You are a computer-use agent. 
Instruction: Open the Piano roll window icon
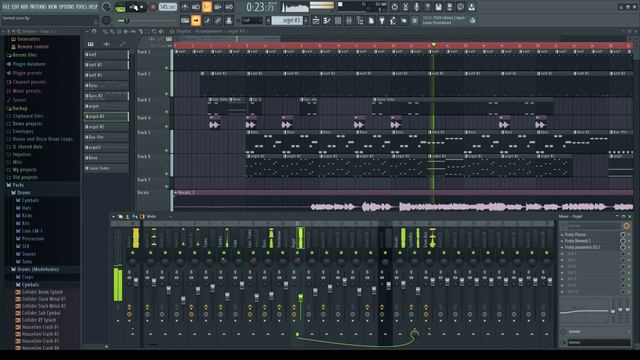(x=327, y=20)
